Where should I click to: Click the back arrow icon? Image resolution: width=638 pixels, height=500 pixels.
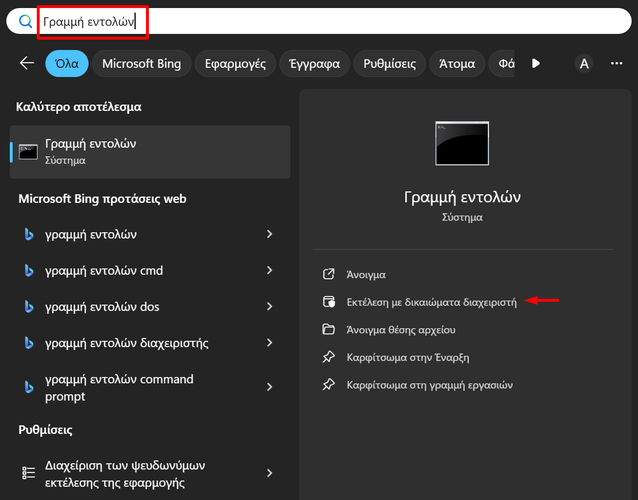pos(27,63)
